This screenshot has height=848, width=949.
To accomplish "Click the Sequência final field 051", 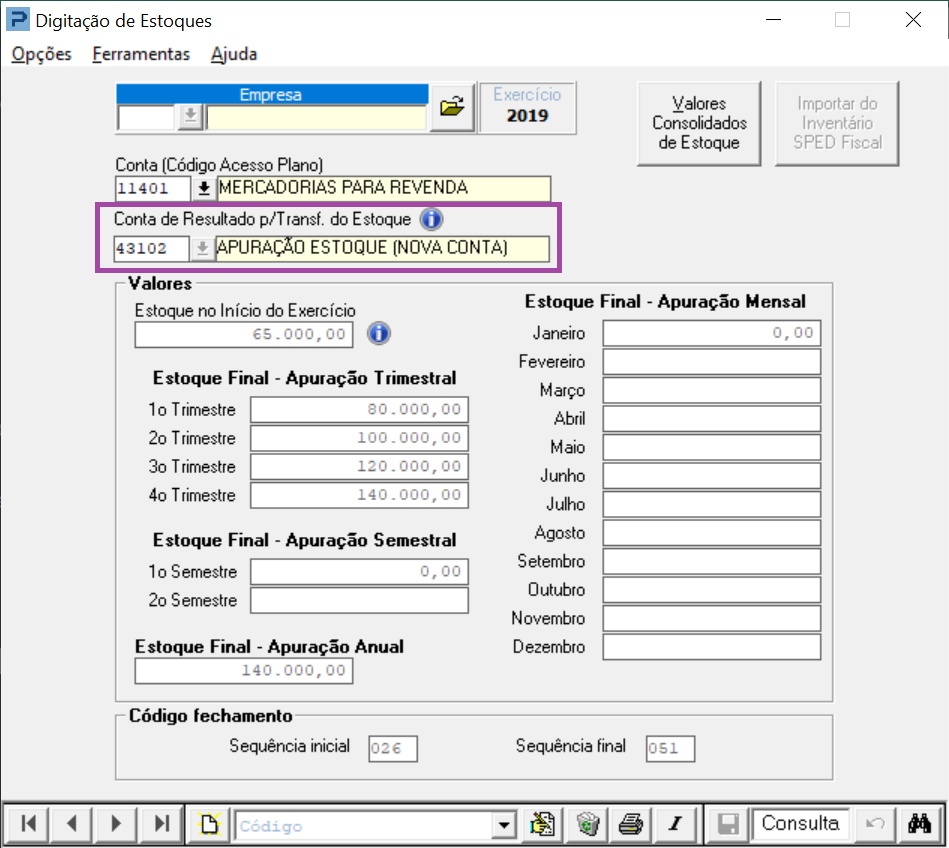I will [670, 749].
